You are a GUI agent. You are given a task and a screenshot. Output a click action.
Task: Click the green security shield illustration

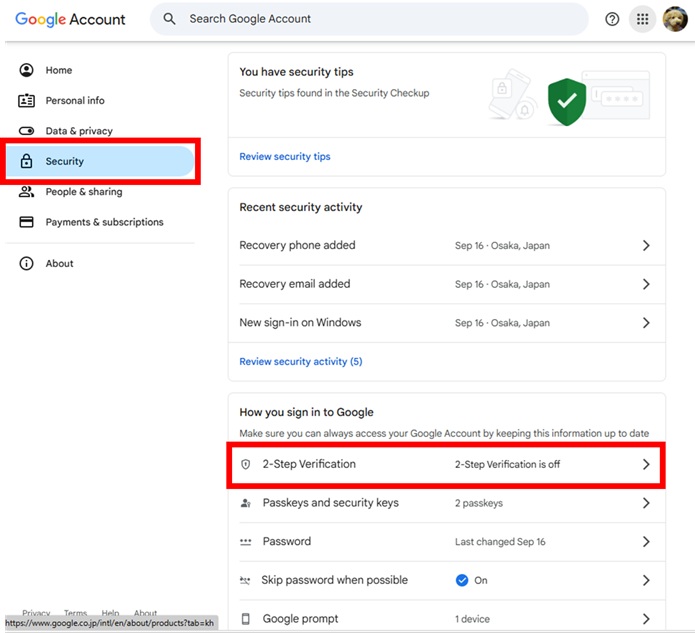click(566, 101)
